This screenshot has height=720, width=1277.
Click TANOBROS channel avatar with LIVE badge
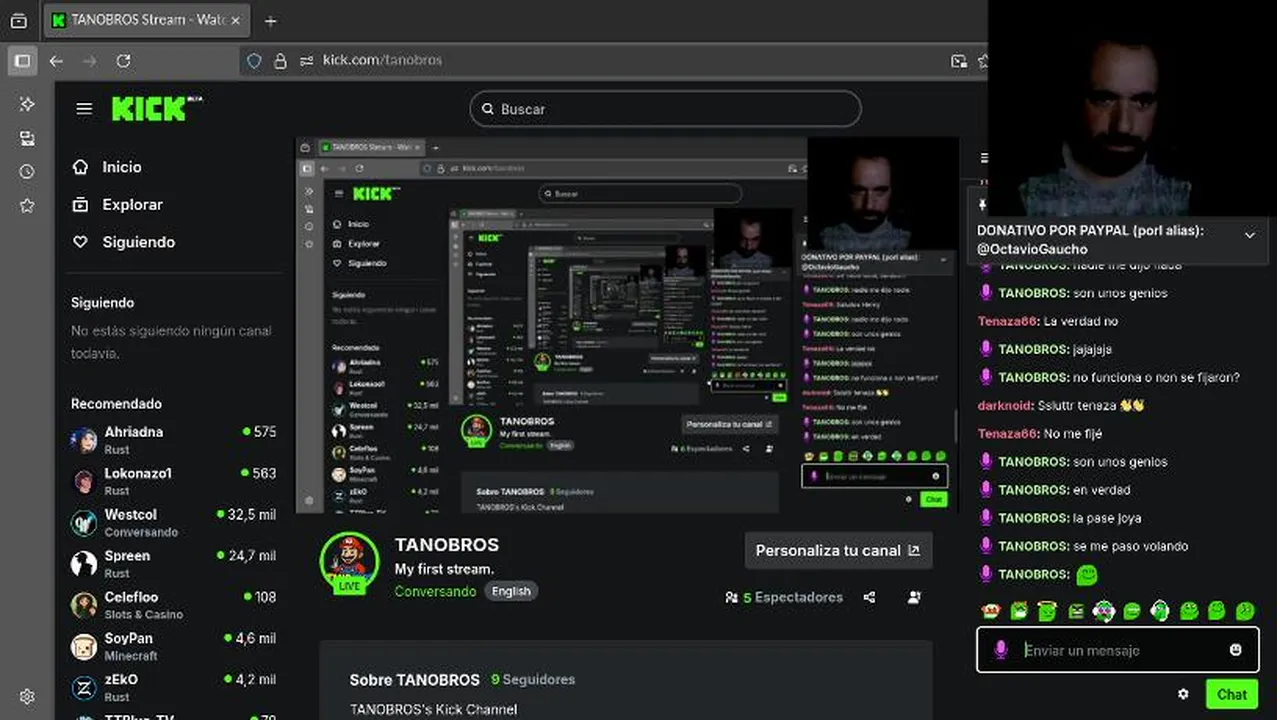[x=349, y=563]
